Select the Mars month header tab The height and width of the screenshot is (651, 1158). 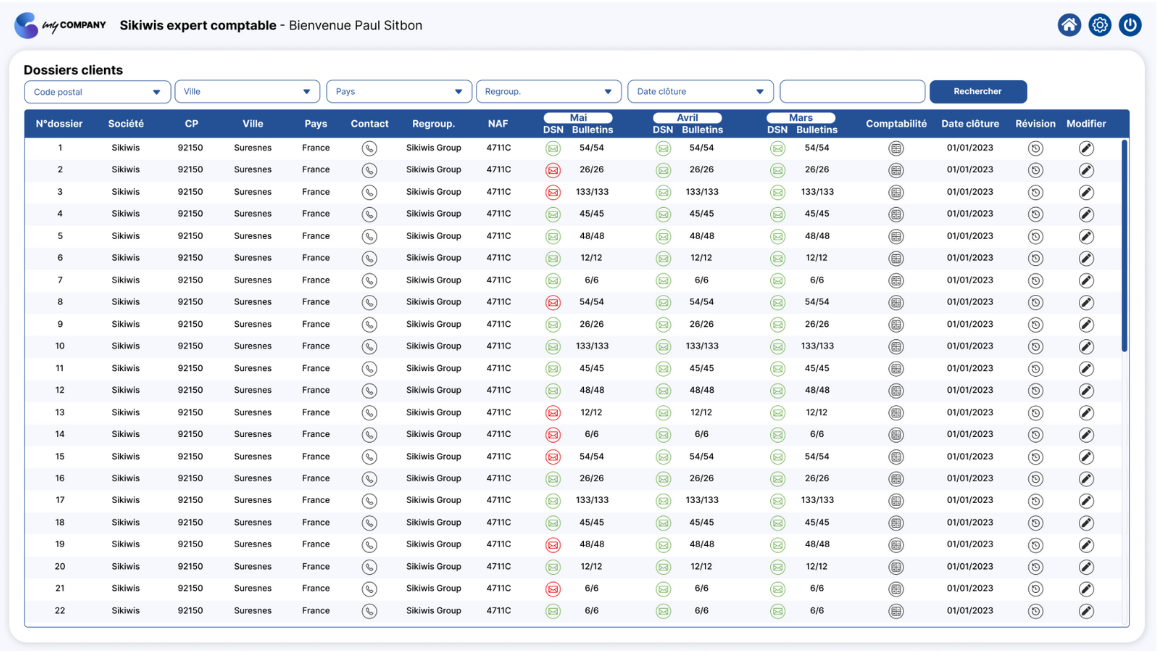[801, 117]
